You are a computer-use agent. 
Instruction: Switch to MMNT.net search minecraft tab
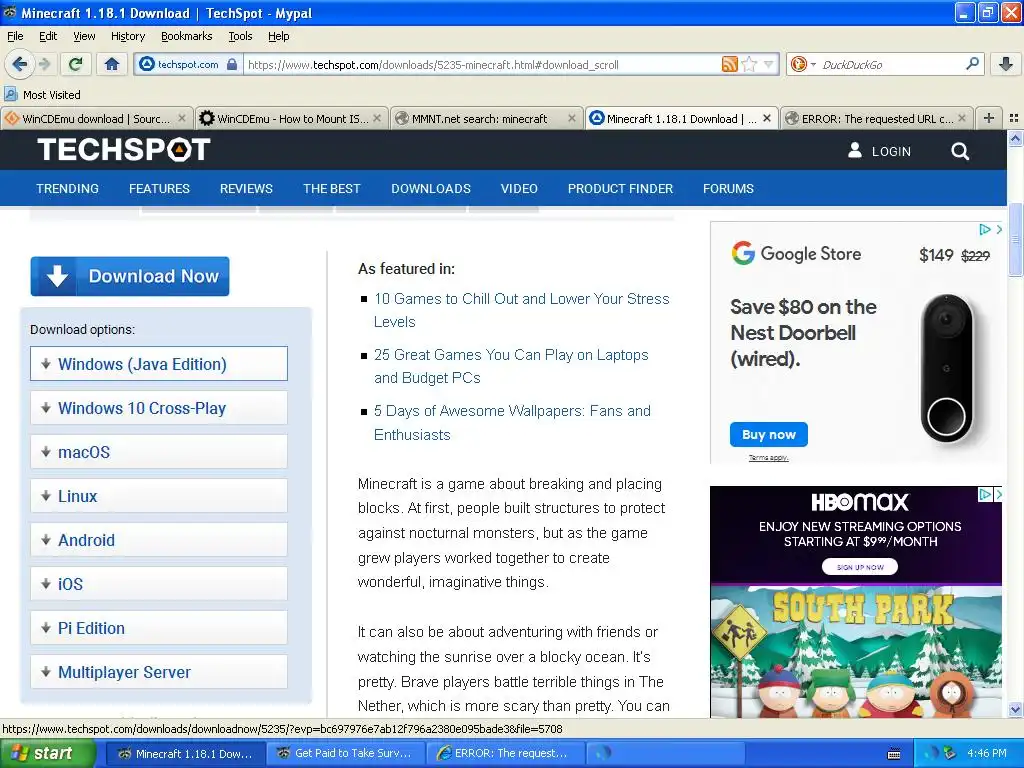(x=487, y=118)
